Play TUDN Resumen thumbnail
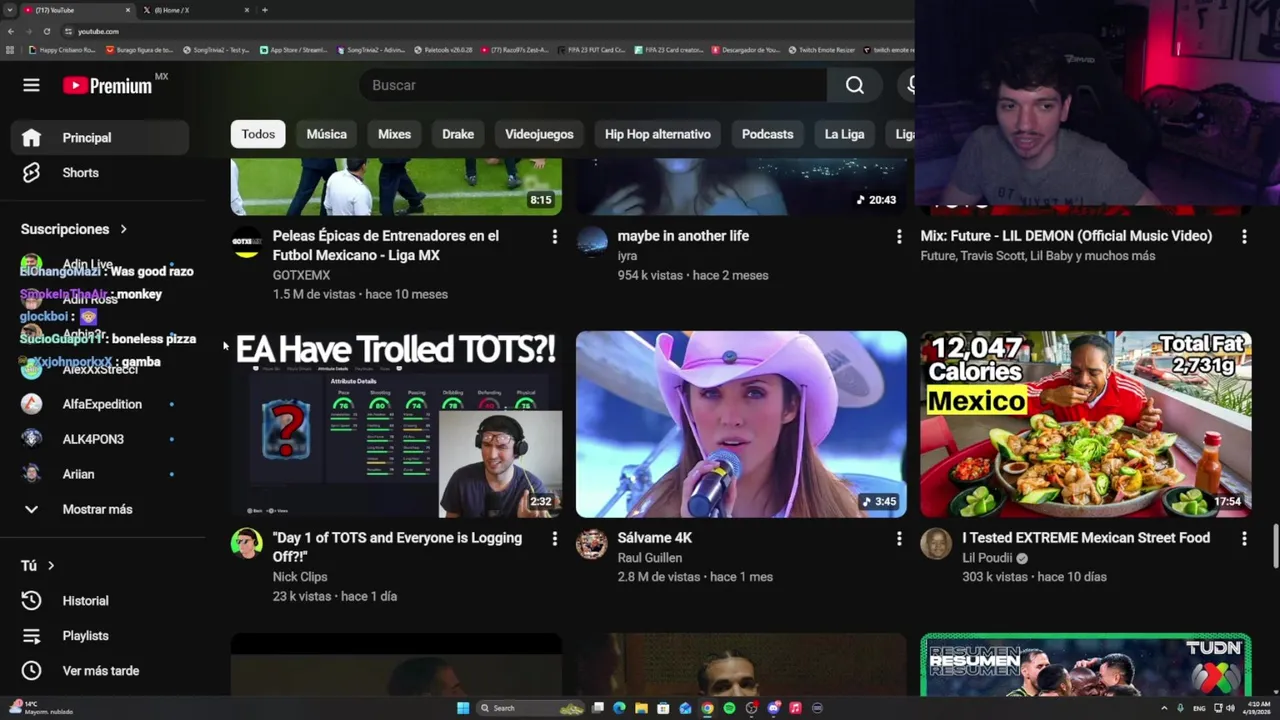The height and width of the screenshot is (720, 1280). pos(1086,664)
